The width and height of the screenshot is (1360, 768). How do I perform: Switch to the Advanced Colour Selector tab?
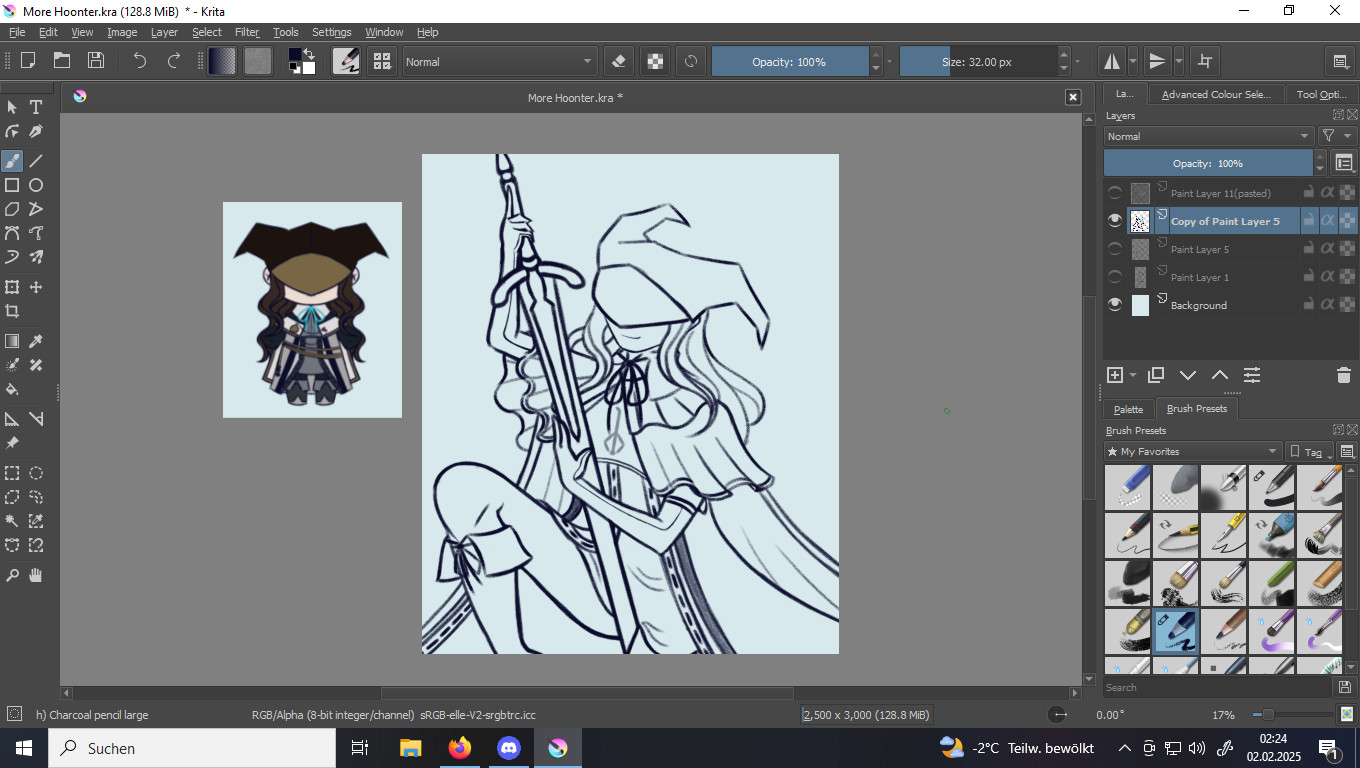1216,94
